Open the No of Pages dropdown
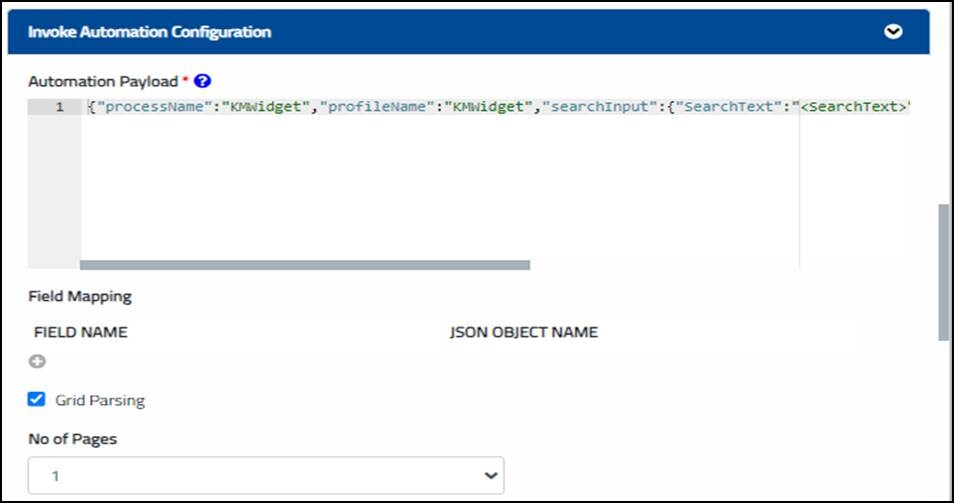954x503 pixels. [x=266, y=475]
